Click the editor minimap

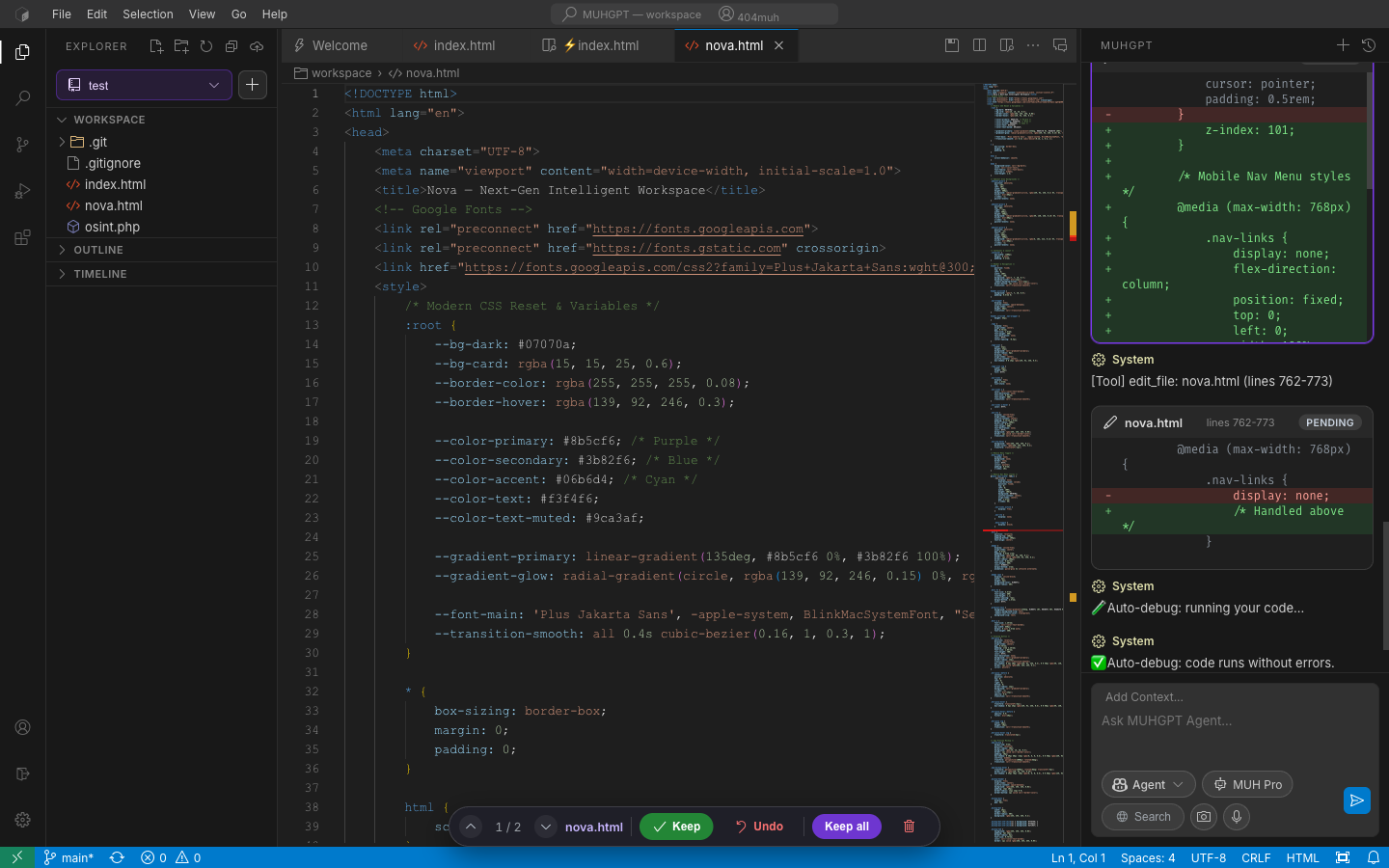1022,461
